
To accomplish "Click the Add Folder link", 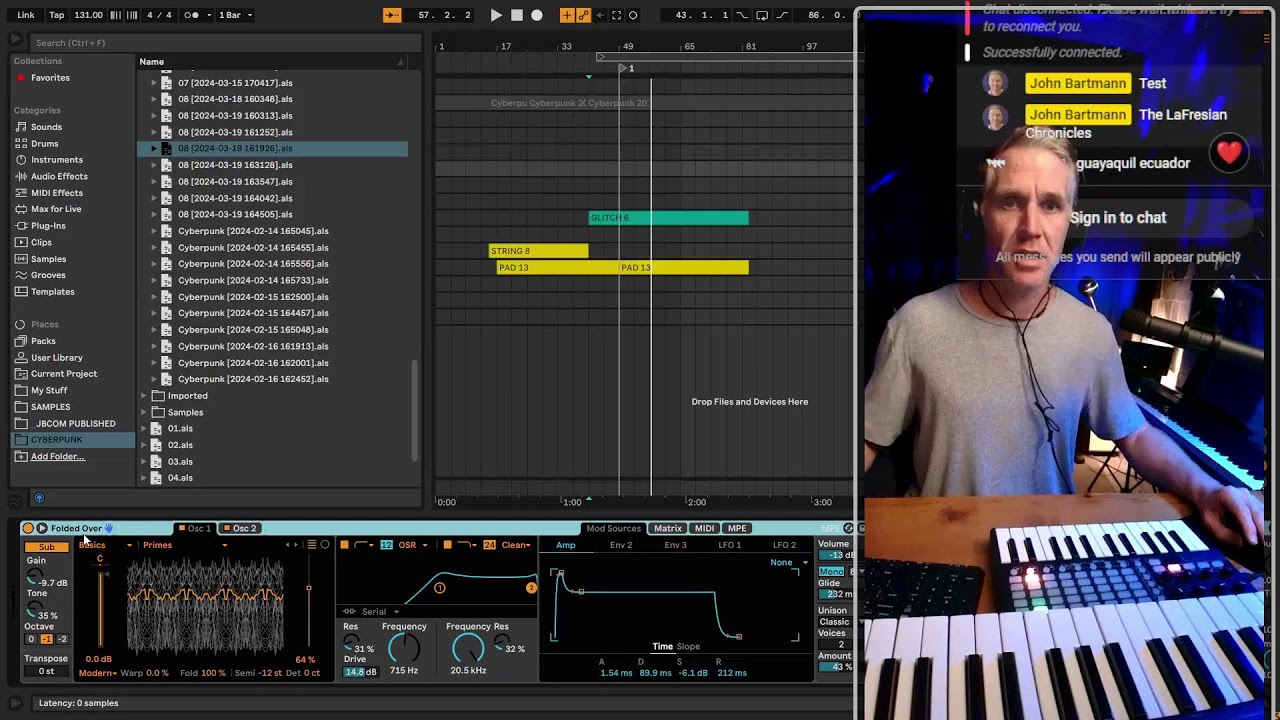I will click(x=58, y=457).
